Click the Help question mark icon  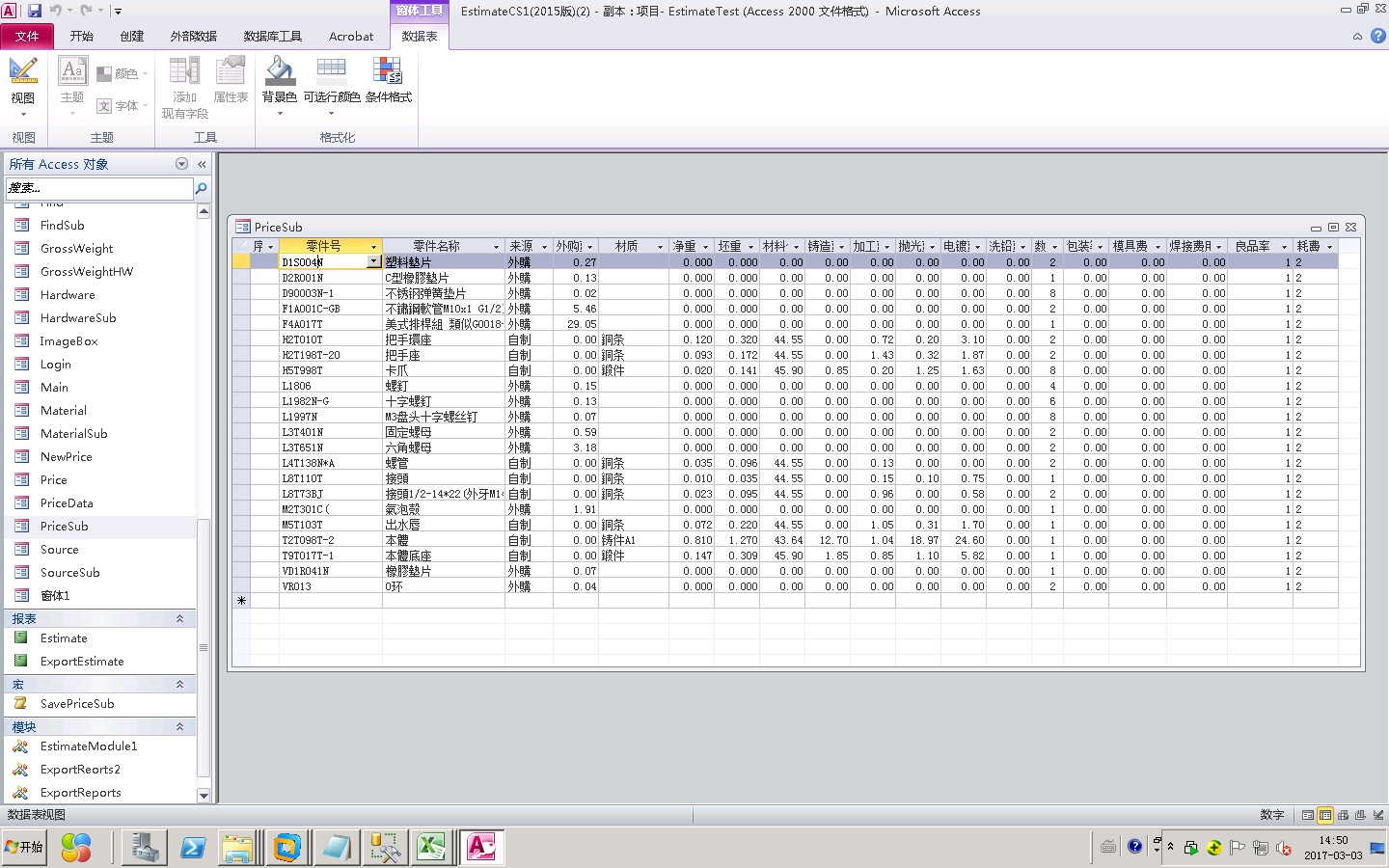click(x=1377, y=36)
